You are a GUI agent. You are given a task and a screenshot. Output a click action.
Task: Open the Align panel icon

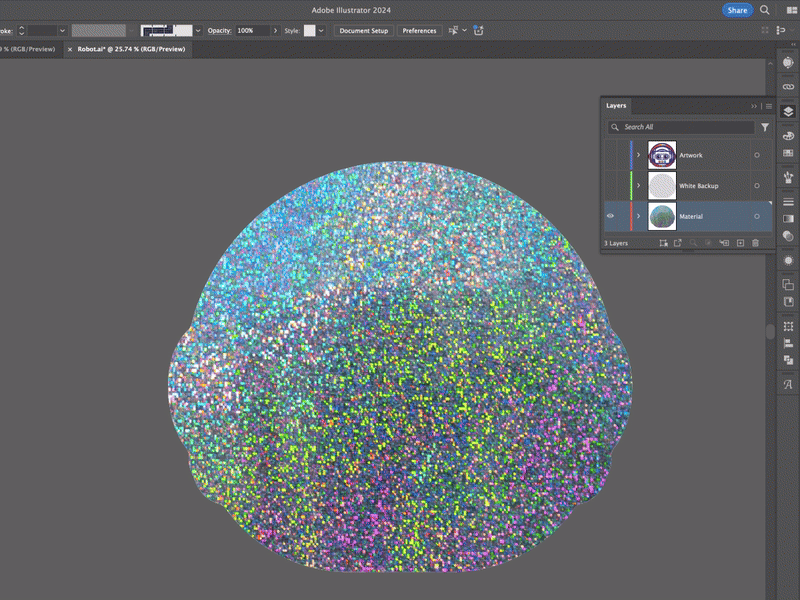click(x=788, y=343)
